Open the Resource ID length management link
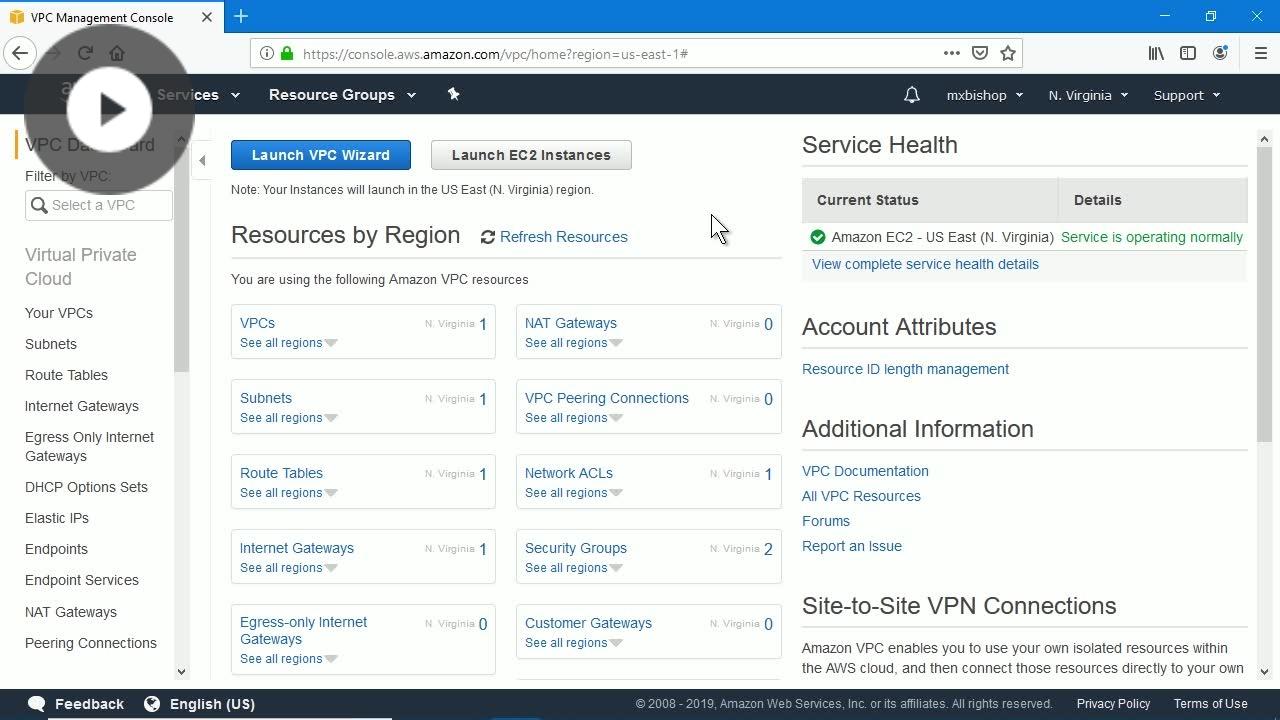1280x720 pixels. [905, 369]
